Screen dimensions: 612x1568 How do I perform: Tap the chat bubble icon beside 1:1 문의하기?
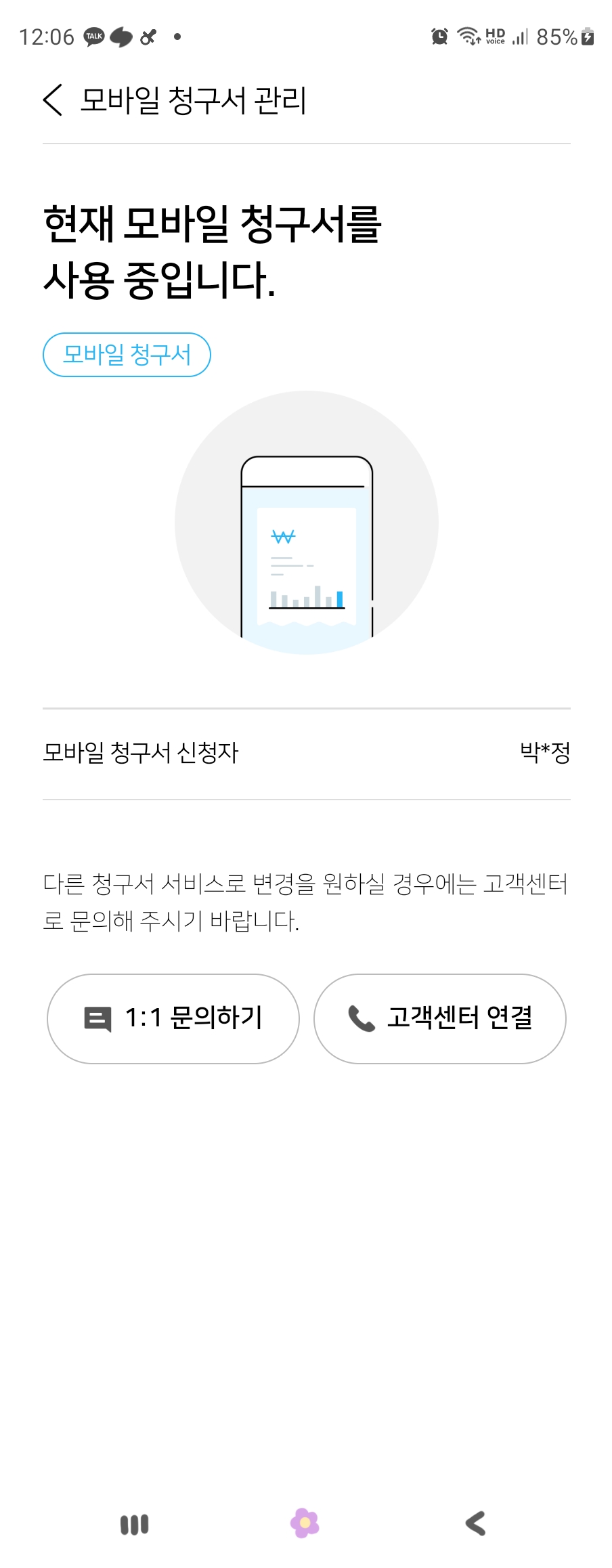coord(97,1018)
